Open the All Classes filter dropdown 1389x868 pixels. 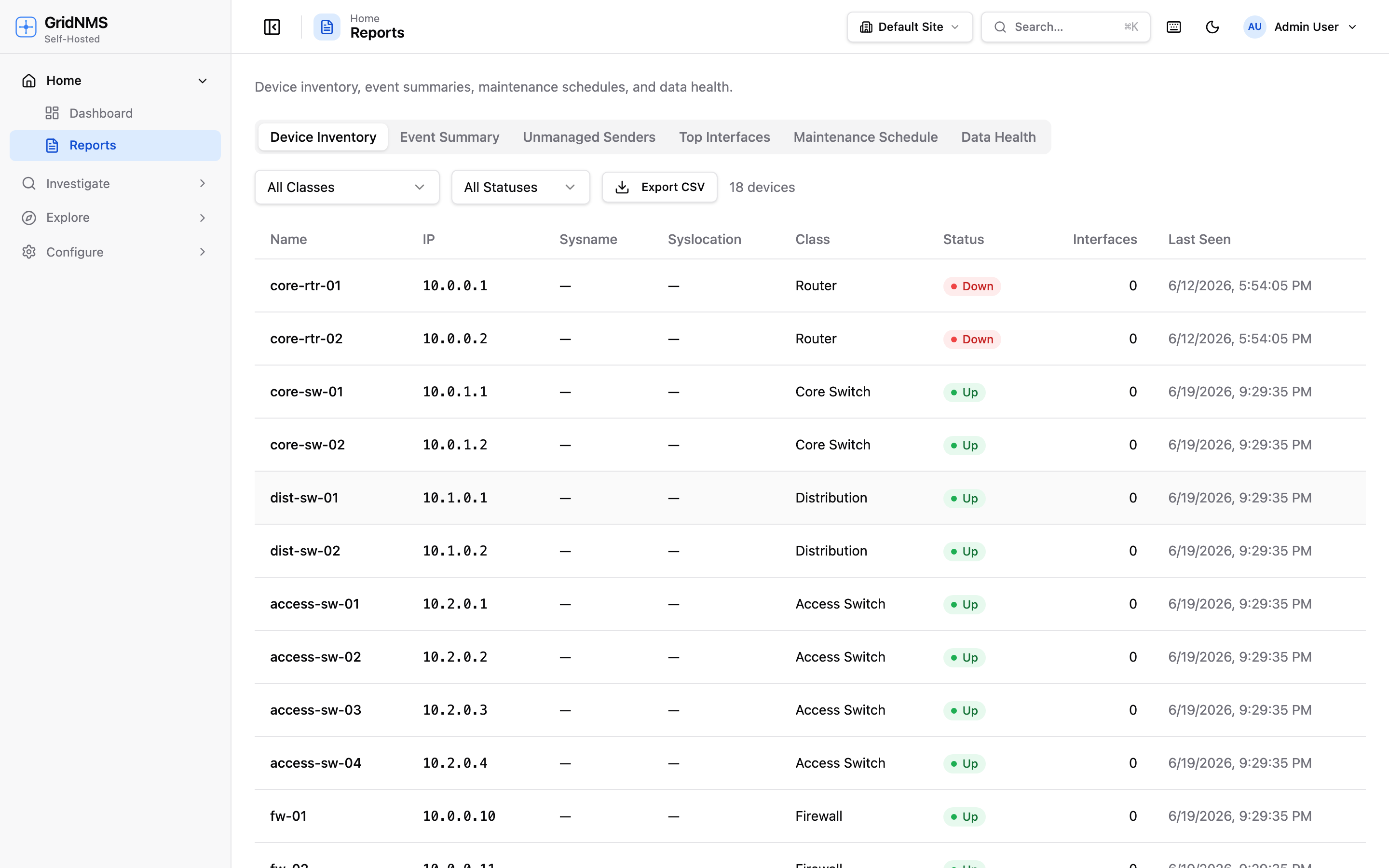tap(347, 187)
